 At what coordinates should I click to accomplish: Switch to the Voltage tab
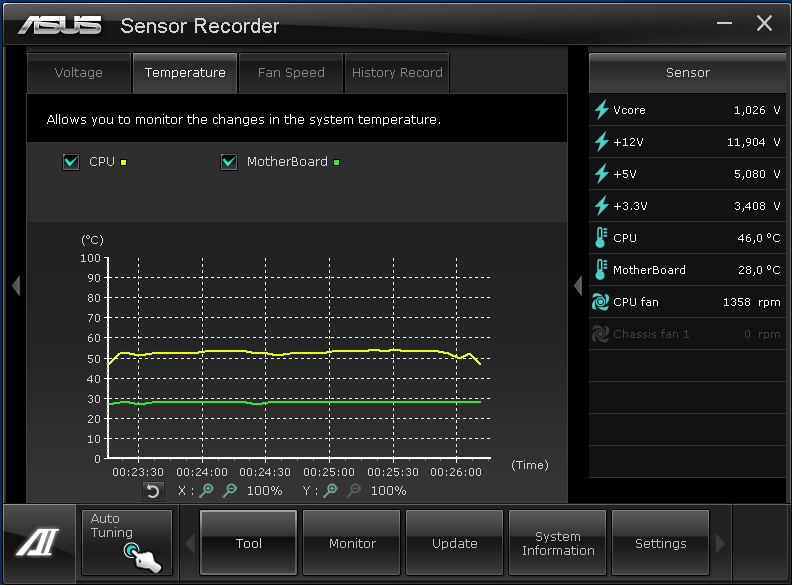click(79, 73)
